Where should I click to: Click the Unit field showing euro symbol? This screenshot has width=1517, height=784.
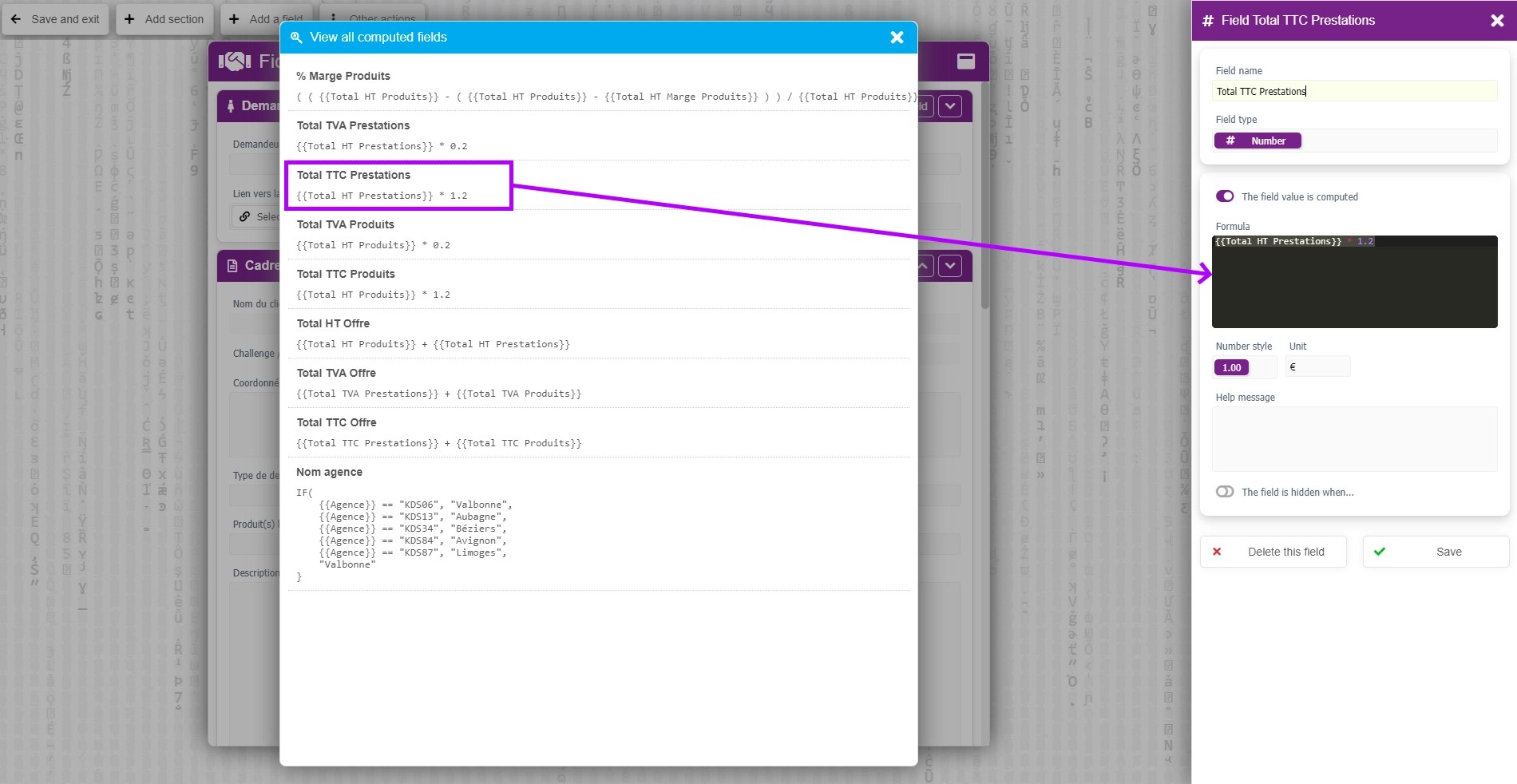pos(1316,367)
